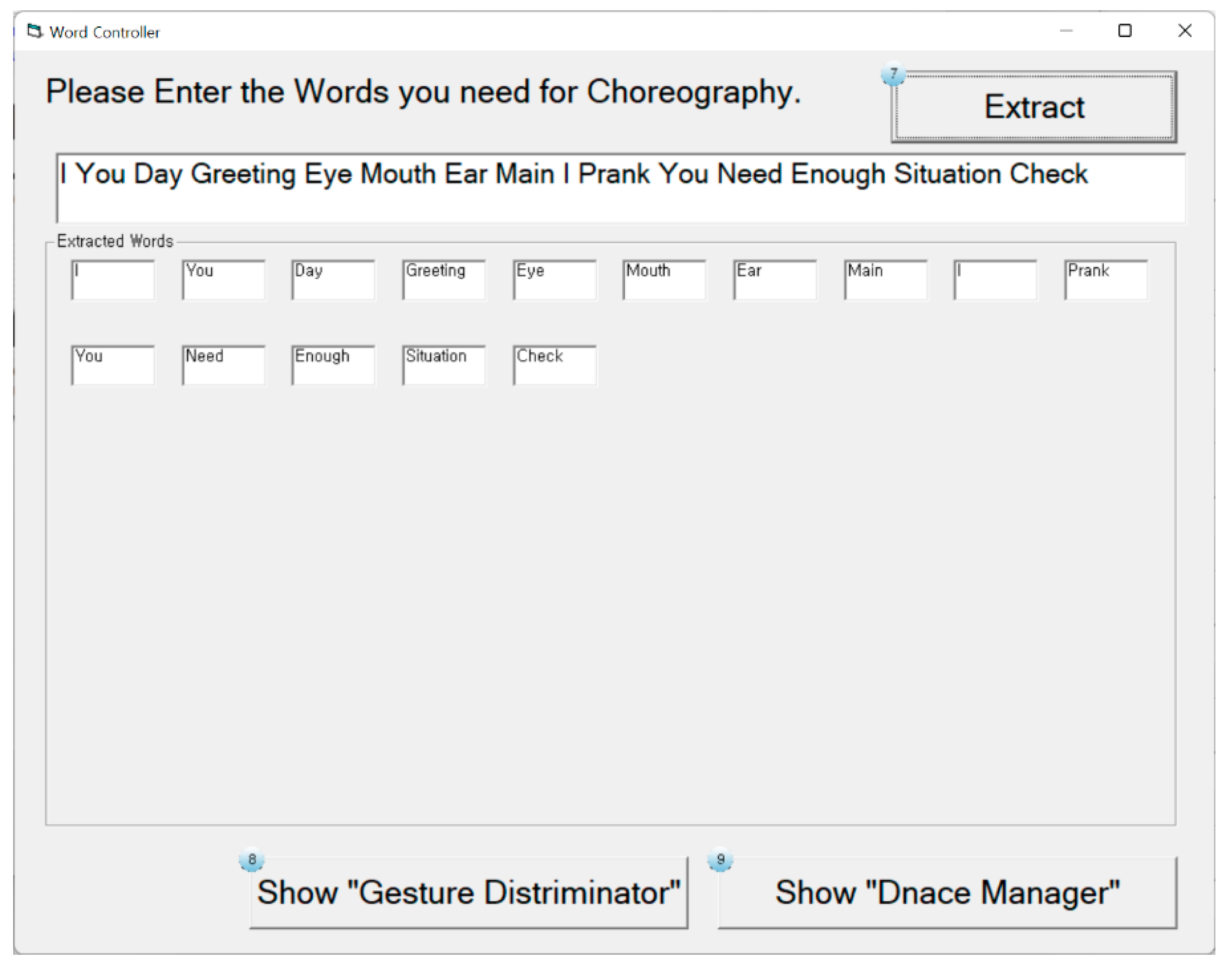This screenshot has width=1232, height=966.
Task: Focus the Check extracted word field
Action: click(x=554, y=365)
